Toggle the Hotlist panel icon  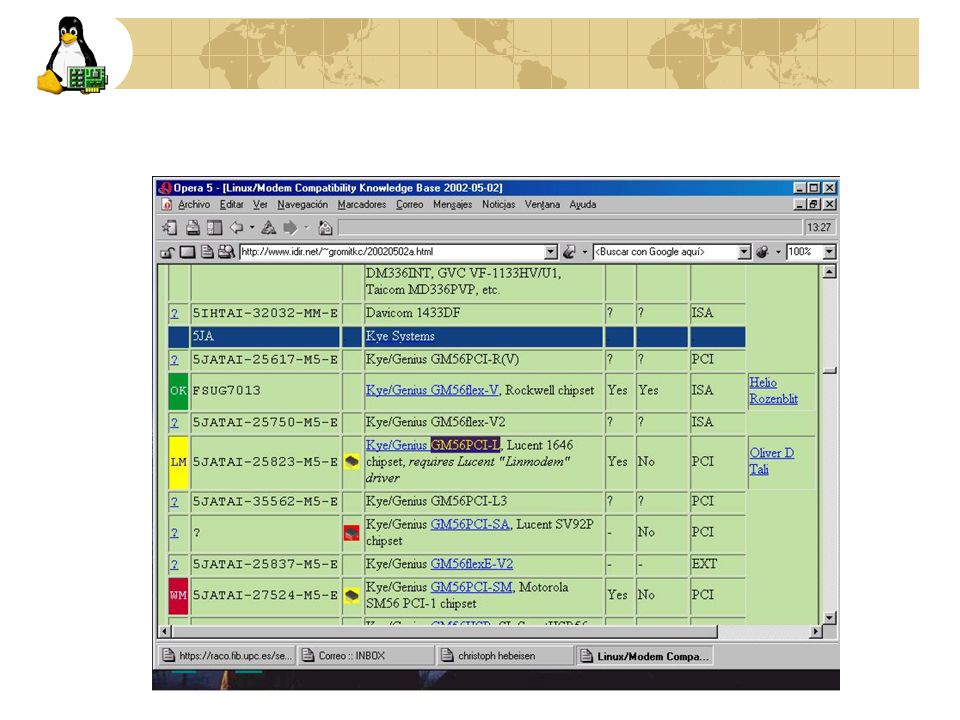pyautogui.click(x=214, y=228)
